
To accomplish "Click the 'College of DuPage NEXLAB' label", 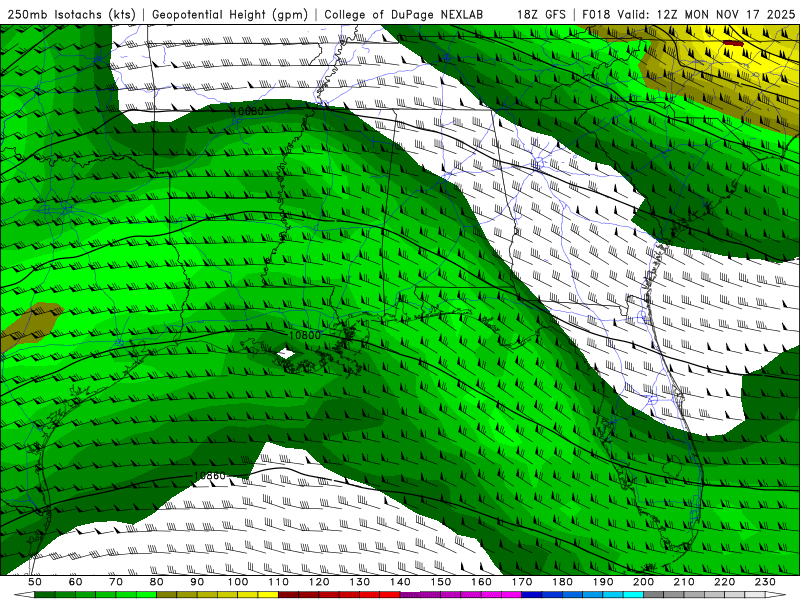I will (x=403, y=14).
